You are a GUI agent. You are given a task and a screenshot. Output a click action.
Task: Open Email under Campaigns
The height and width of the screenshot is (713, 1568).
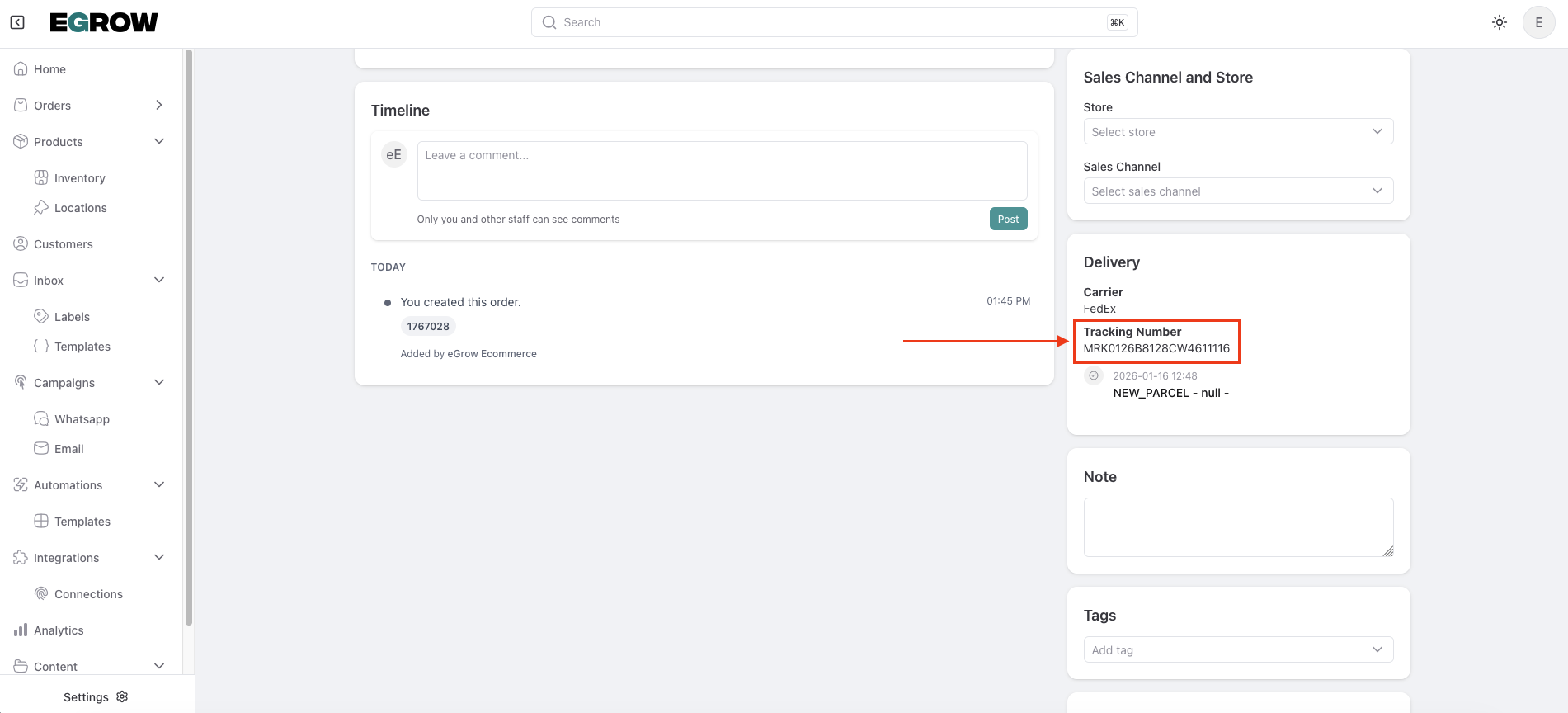(69, 449)
